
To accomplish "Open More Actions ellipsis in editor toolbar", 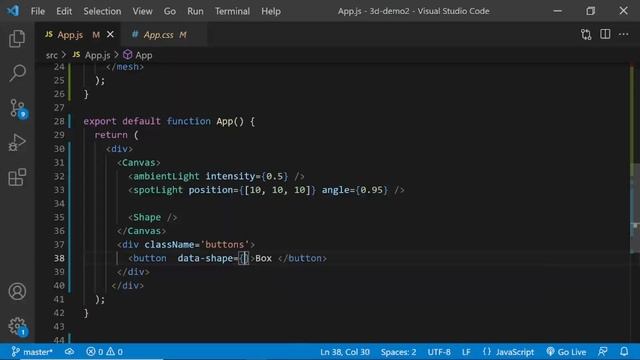I will [x=623, y=34].
